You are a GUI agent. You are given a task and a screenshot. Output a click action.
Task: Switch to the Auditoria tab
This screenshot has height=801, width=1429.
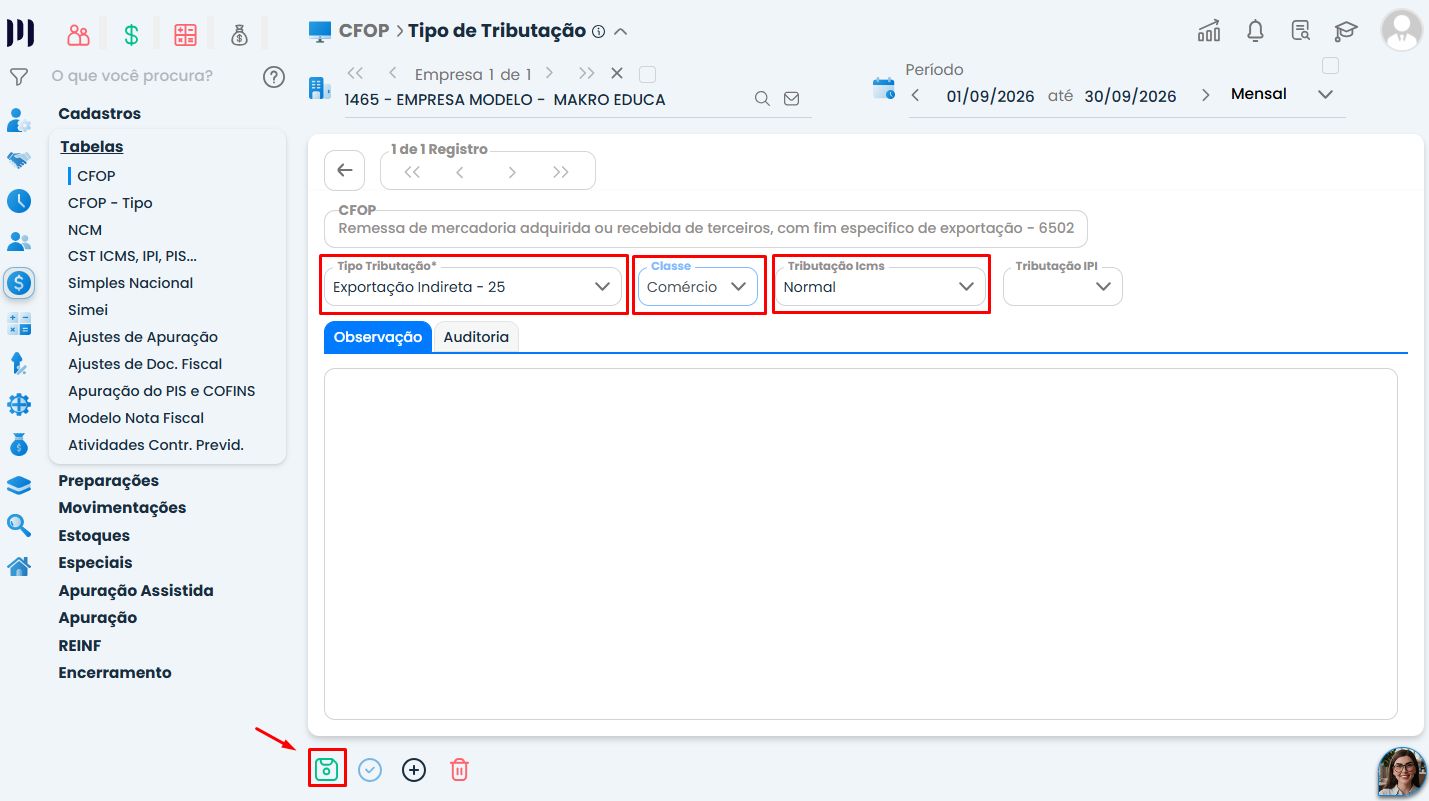point(476,337)
